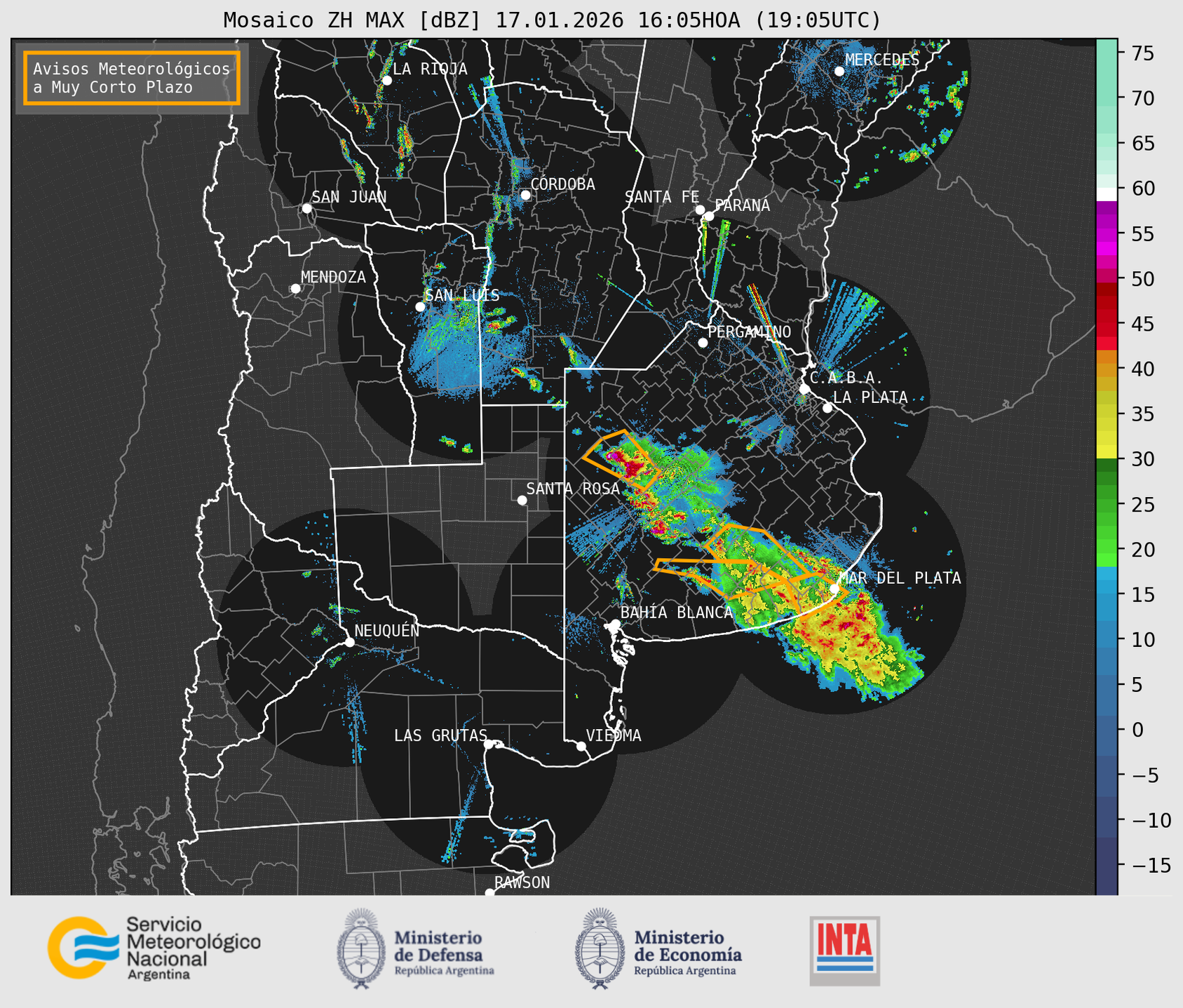
Task: Click the MAR DEL PLATA label text
Action: click(900, 578)
